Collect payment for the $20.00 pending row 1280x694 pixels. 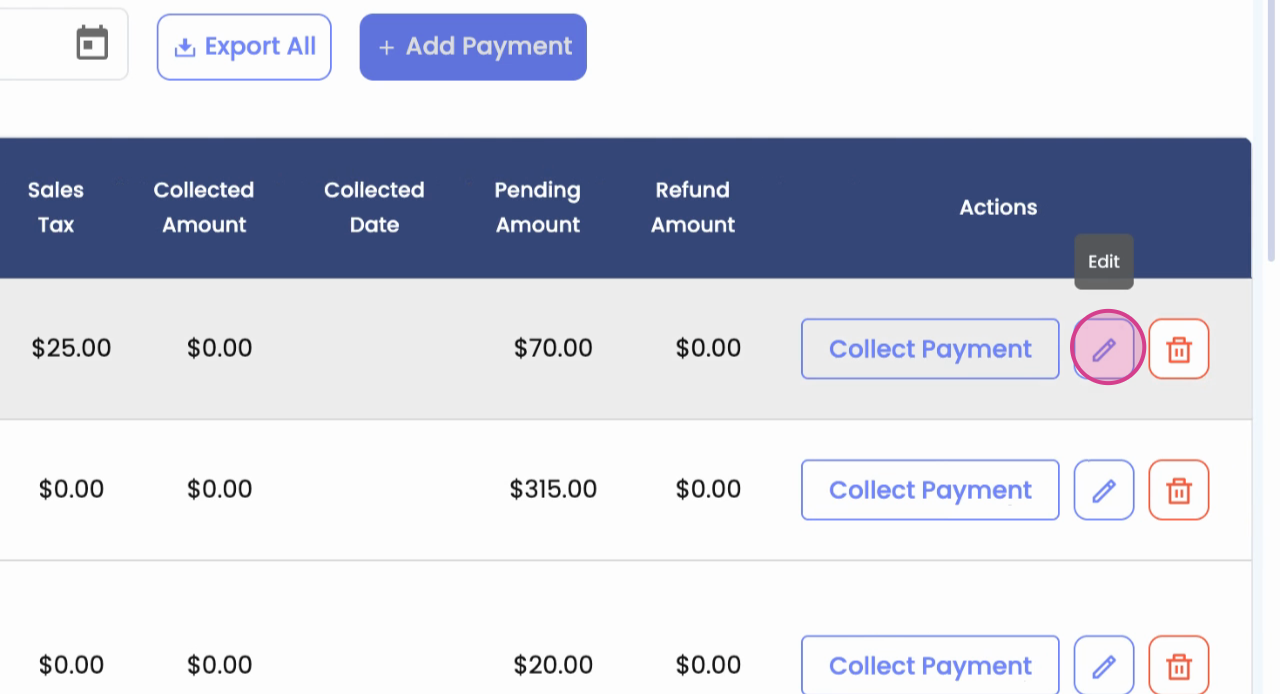pos(930,666)
